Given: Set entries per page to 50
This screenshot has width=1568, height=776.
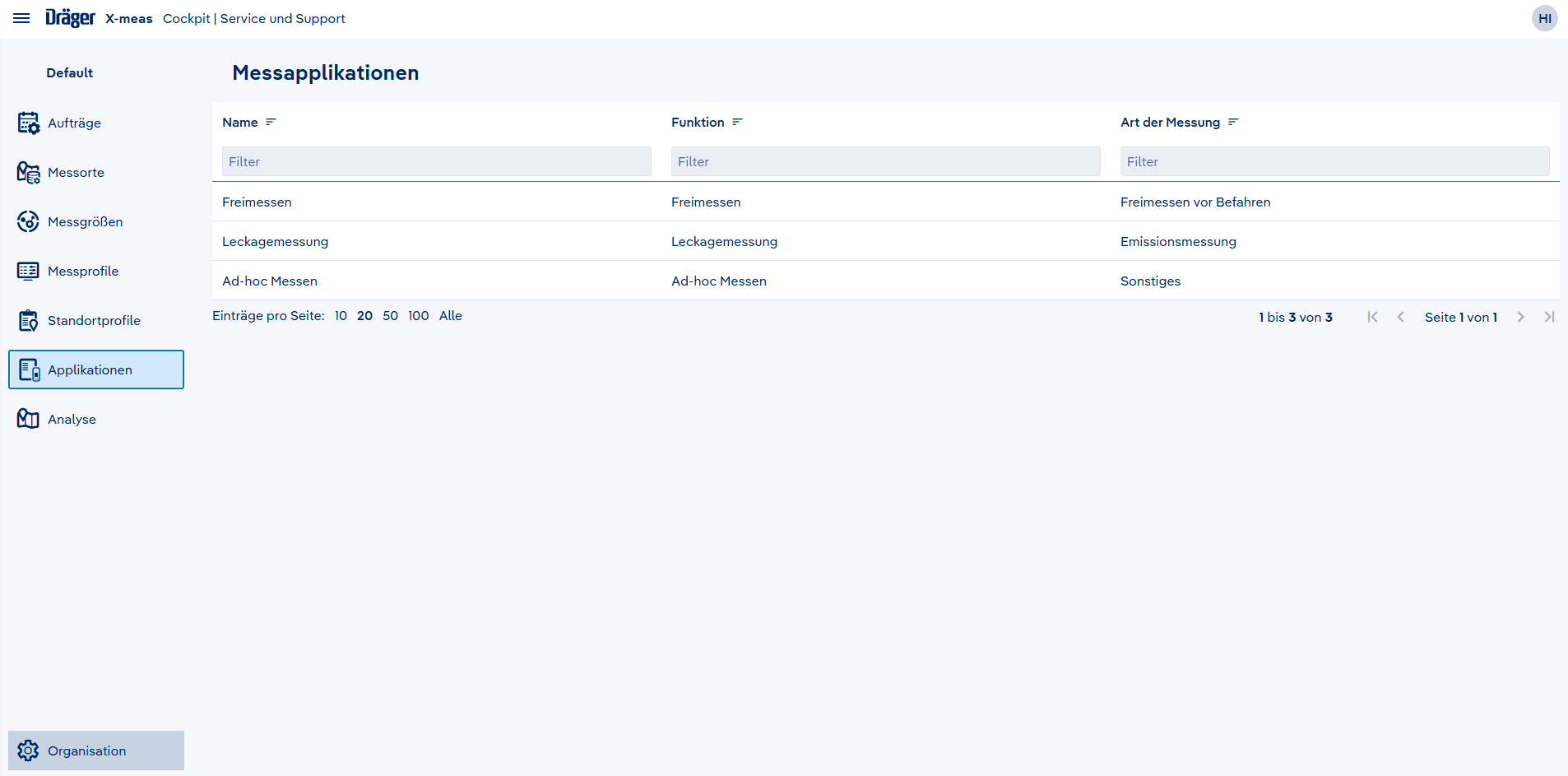Looking at the screenshot, I should (x=390, y=316).
